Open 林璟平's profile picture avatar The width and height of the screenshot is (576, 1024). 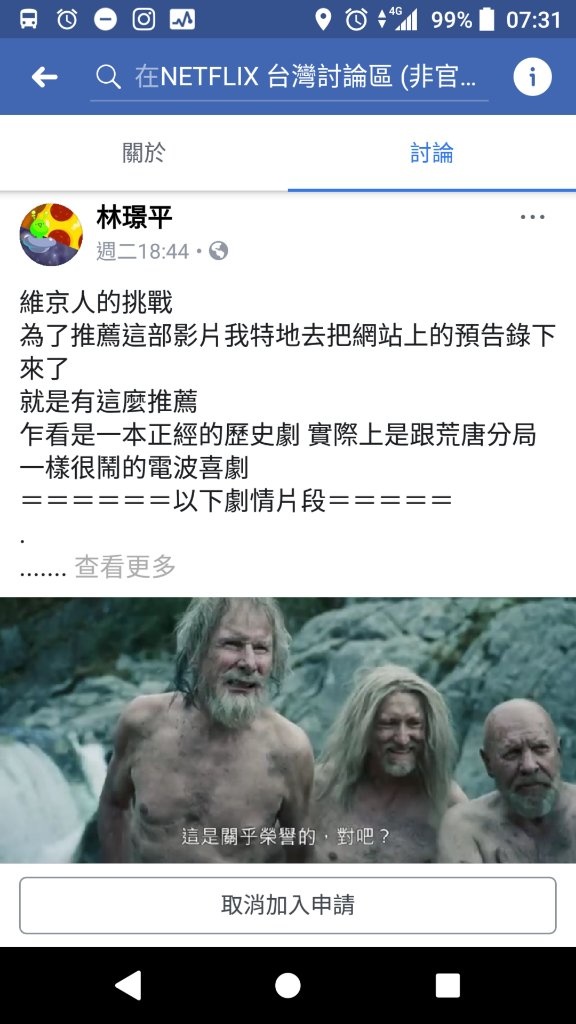click(52, 234)
